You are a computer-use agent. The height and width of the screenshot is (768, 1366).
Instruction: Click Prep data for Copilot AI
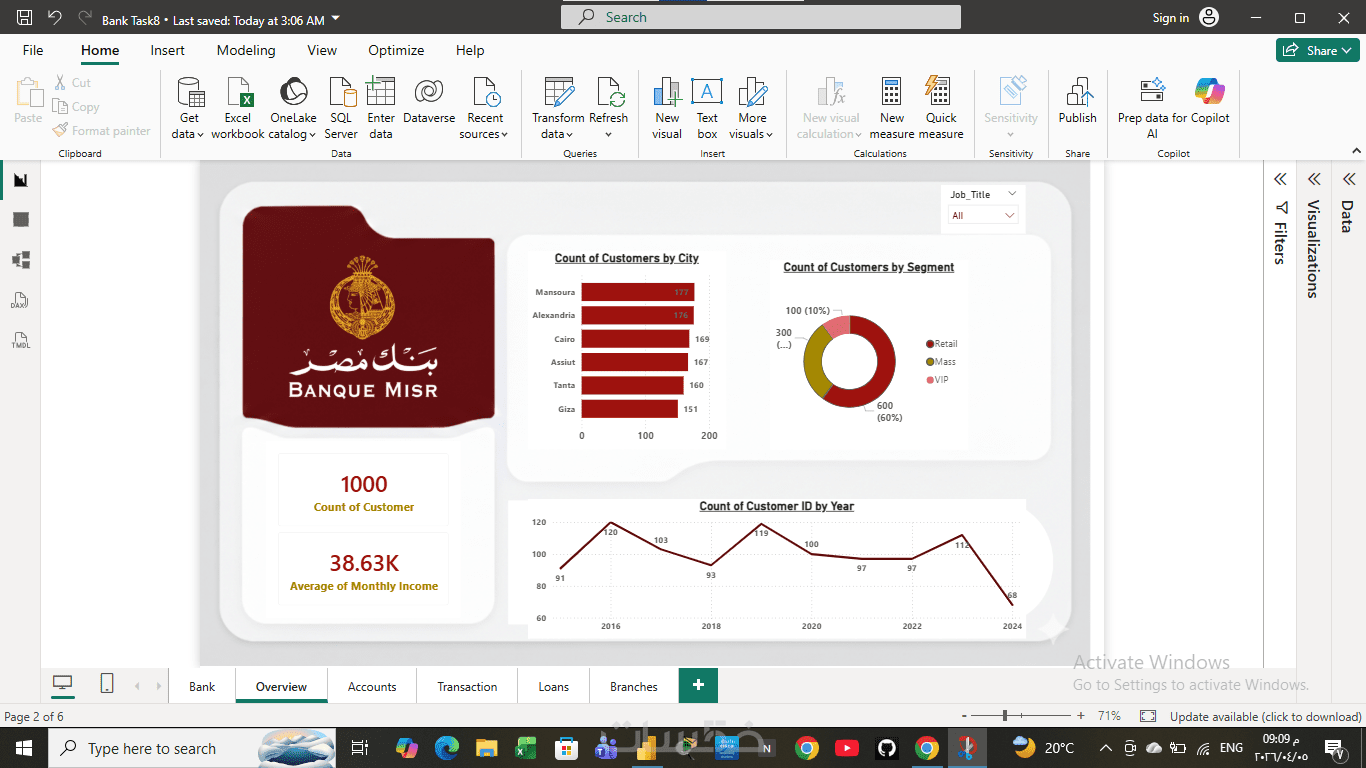(x=1152, y=108)
